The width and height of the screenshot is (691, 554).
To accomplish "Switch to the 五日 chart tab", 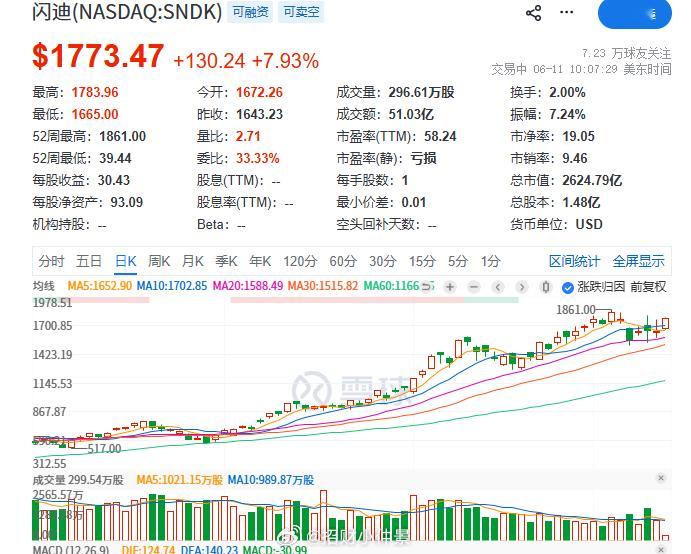I will click(x=89, y=261).
